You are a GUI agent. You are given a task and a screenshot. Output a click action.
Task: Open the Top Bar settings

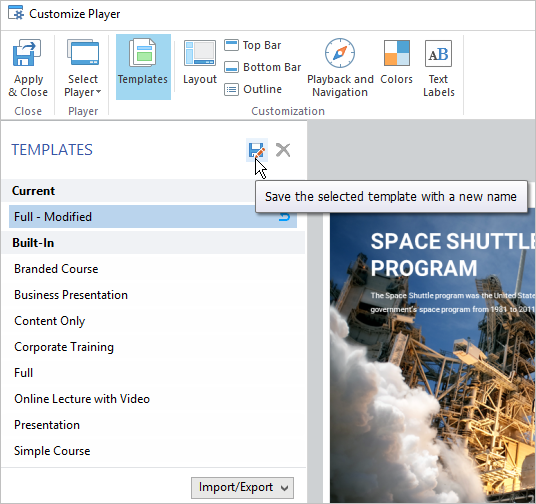point(253,45)
